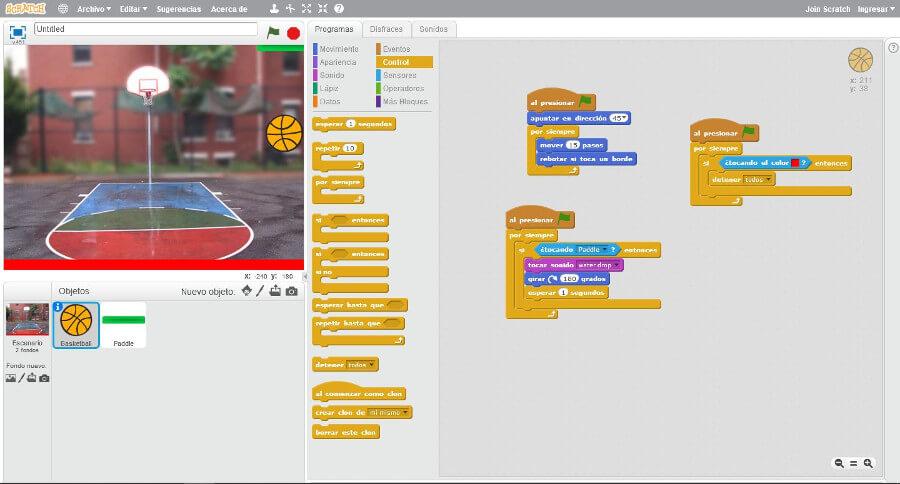
Task: Click count value in repetir block
Action: click(x=350, y=148)
